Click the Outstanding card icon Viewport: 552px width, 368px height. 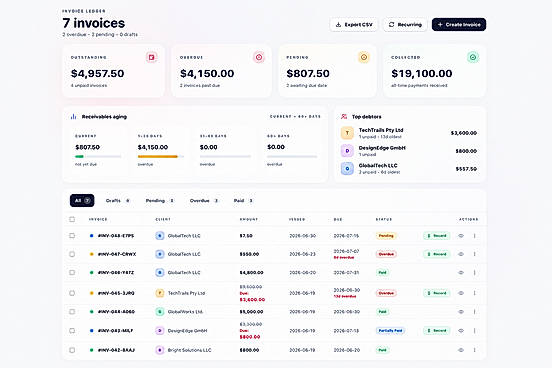tap(151, 57)
